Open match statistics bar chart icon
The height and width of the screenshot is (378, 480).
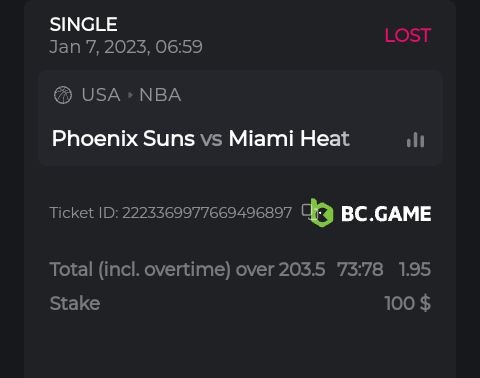415,140
